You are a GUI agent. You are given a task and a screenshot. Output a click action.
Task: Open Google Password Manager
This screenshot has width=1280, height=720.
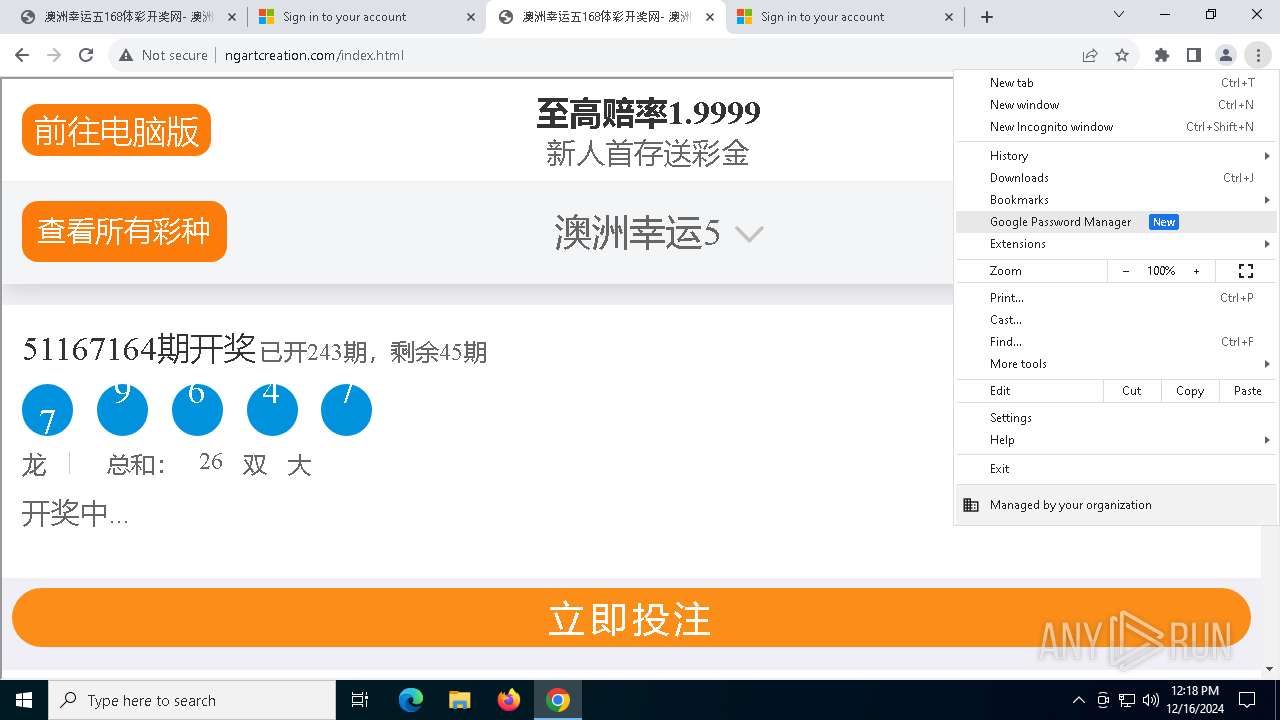1116,222
